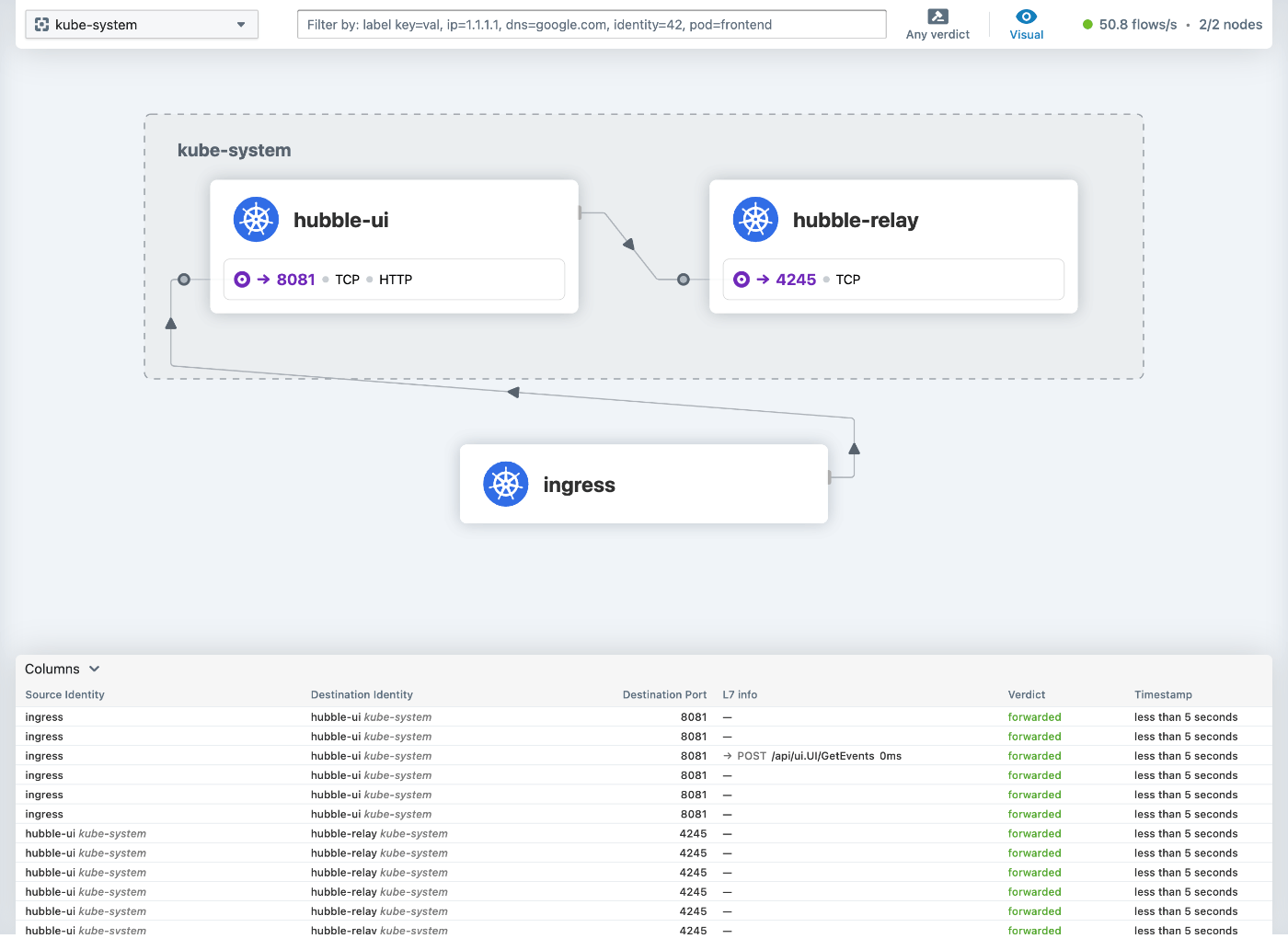Click the Timestamp column header
The image size is (1288, 950).
tap(1163, 694)
